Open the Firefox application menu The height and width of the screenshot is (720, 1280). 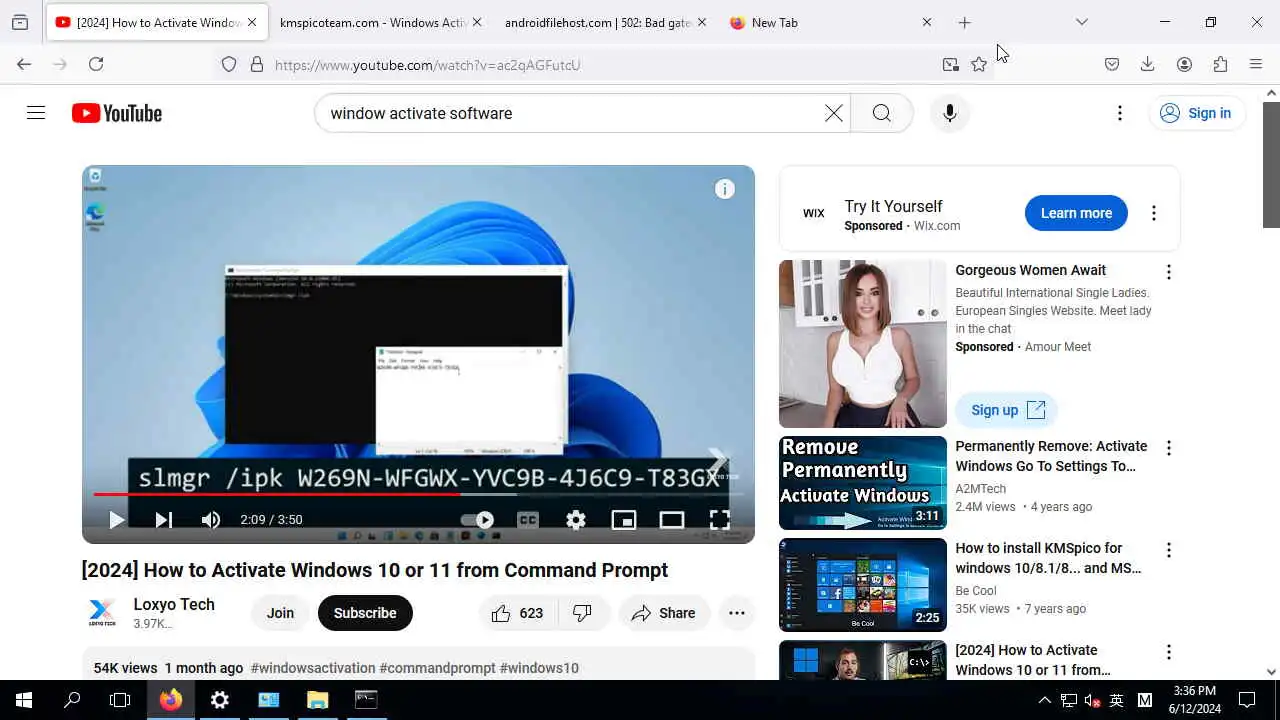click(x=1256, y=64)
